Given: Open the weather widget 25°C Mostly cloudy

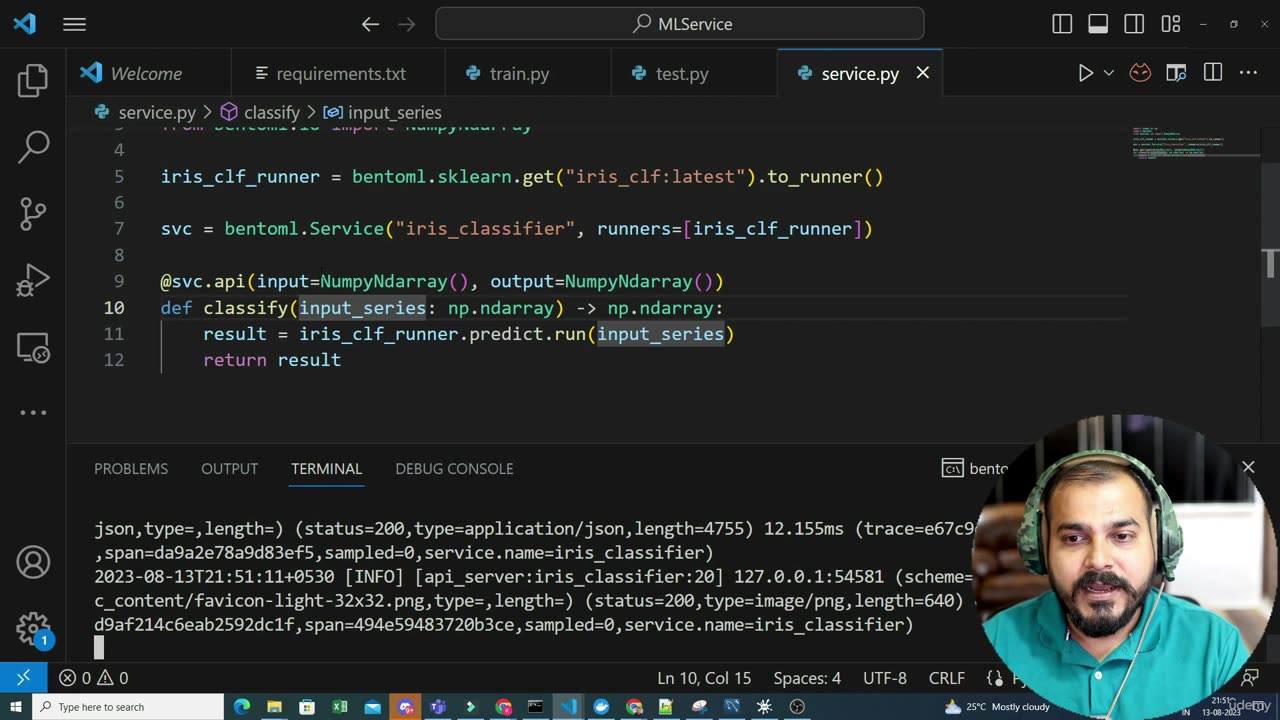Looking at the screenshot, I should 997,707.
